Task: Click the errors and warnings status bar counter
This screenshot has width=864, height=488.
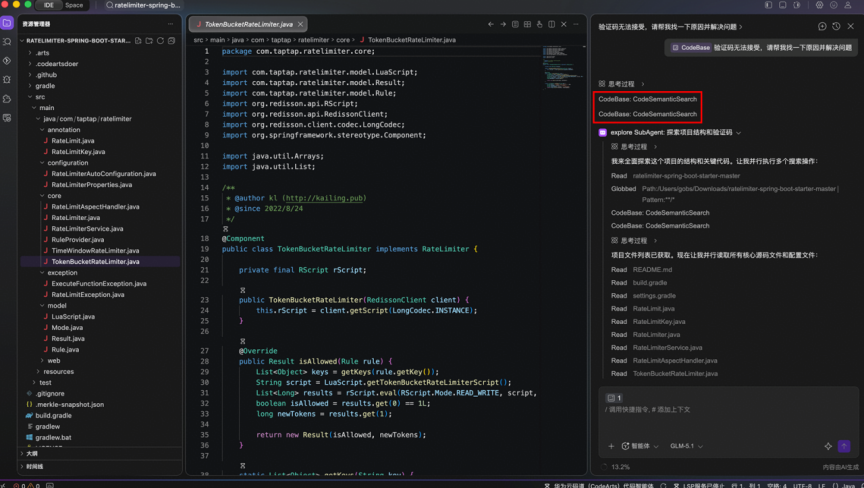Action: pos(26,485)
